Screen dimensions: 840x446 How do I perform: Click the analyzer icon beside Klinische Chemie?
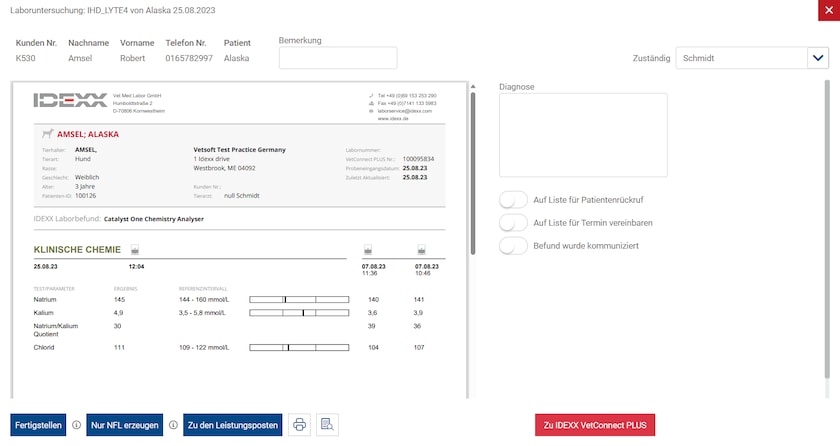(x=135, y=250)
